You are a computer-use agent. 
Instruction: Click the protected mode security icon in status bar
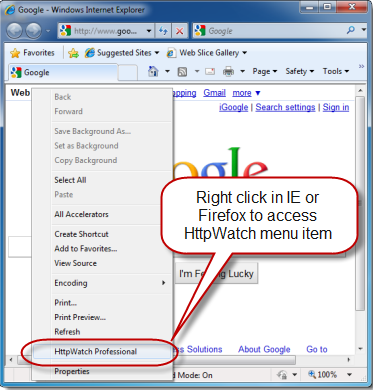point(282,375)
